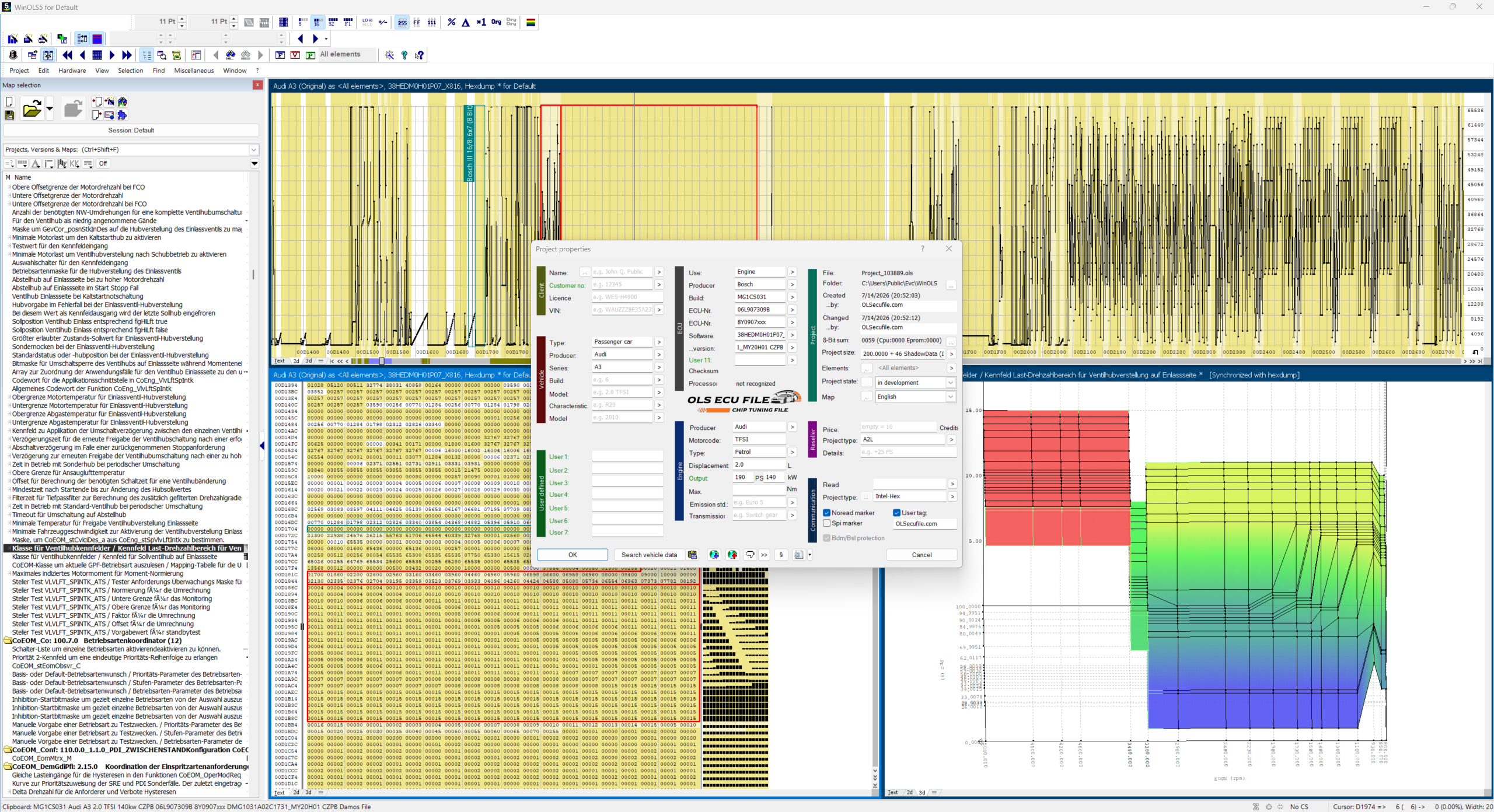1494x812 pixels.
Task: Select the 16-bit view toolbar icon
Action: click(317, 22)
